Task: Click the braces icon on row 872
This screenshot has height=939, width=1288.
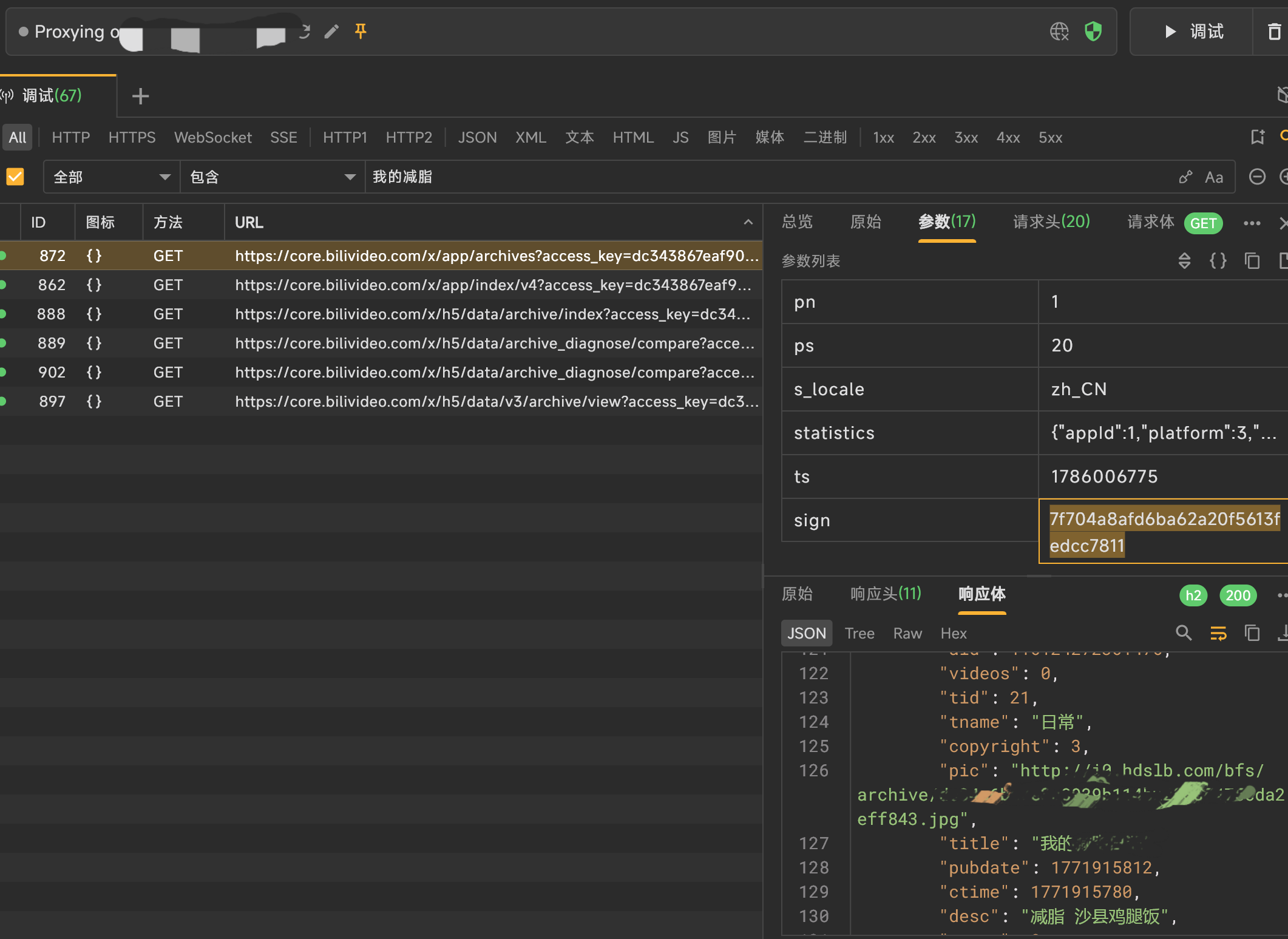Action: pos(94,256)
